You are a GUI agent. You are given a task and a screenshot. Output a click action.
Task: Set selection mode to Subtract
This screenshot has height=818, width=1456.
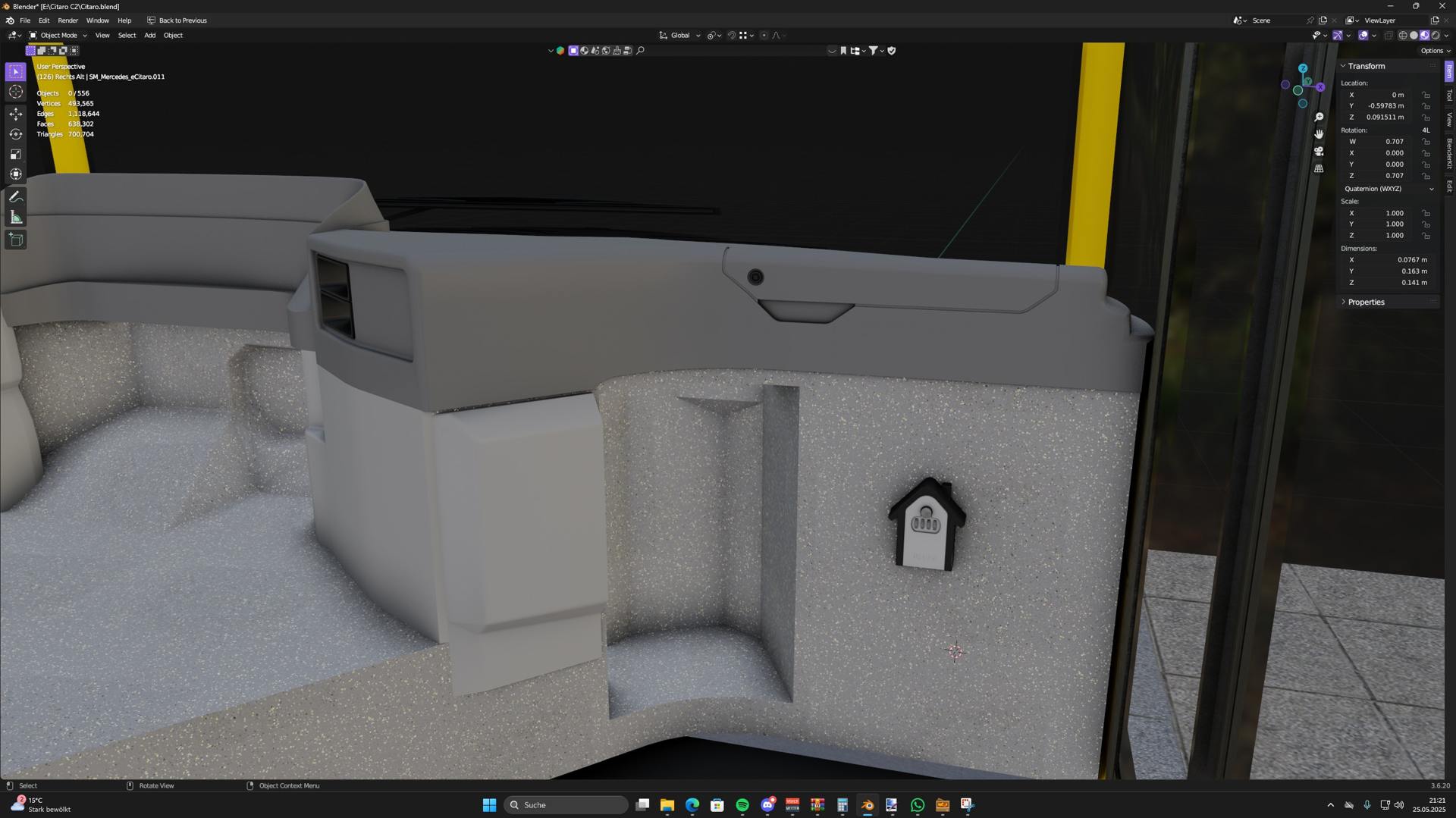click(x=52, y=51)
